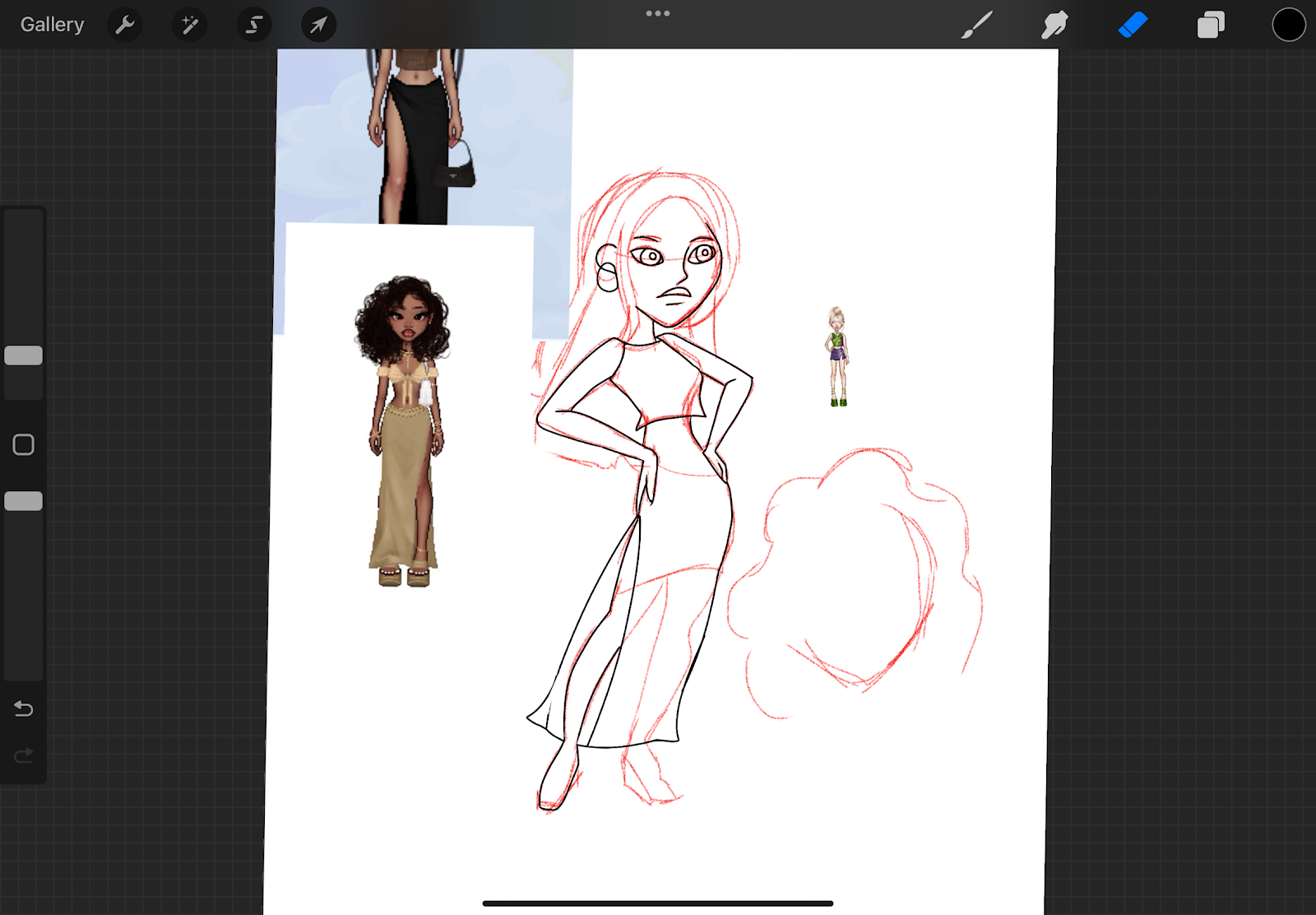Redo the last undone action

(23, 755)
